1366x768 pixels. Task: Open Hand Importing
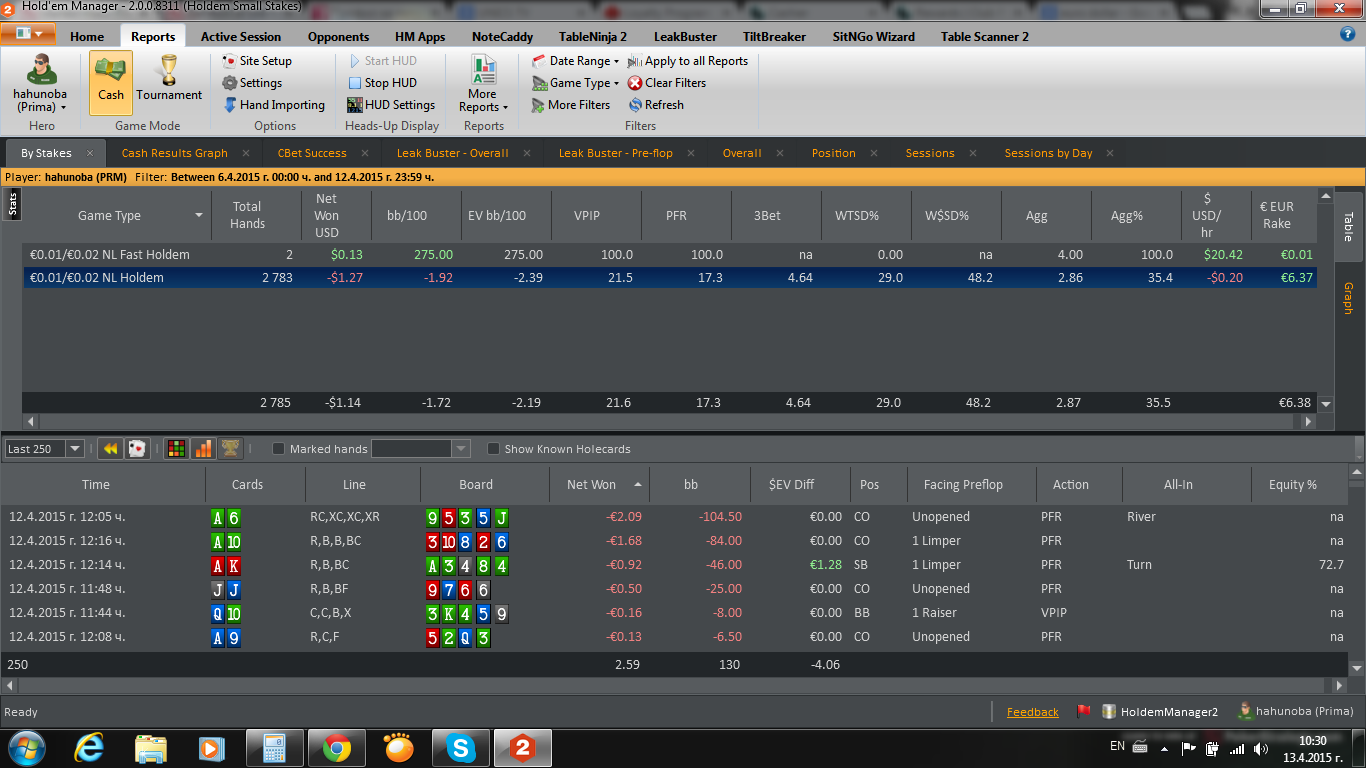pyautogui.click(x=273, y=105)
